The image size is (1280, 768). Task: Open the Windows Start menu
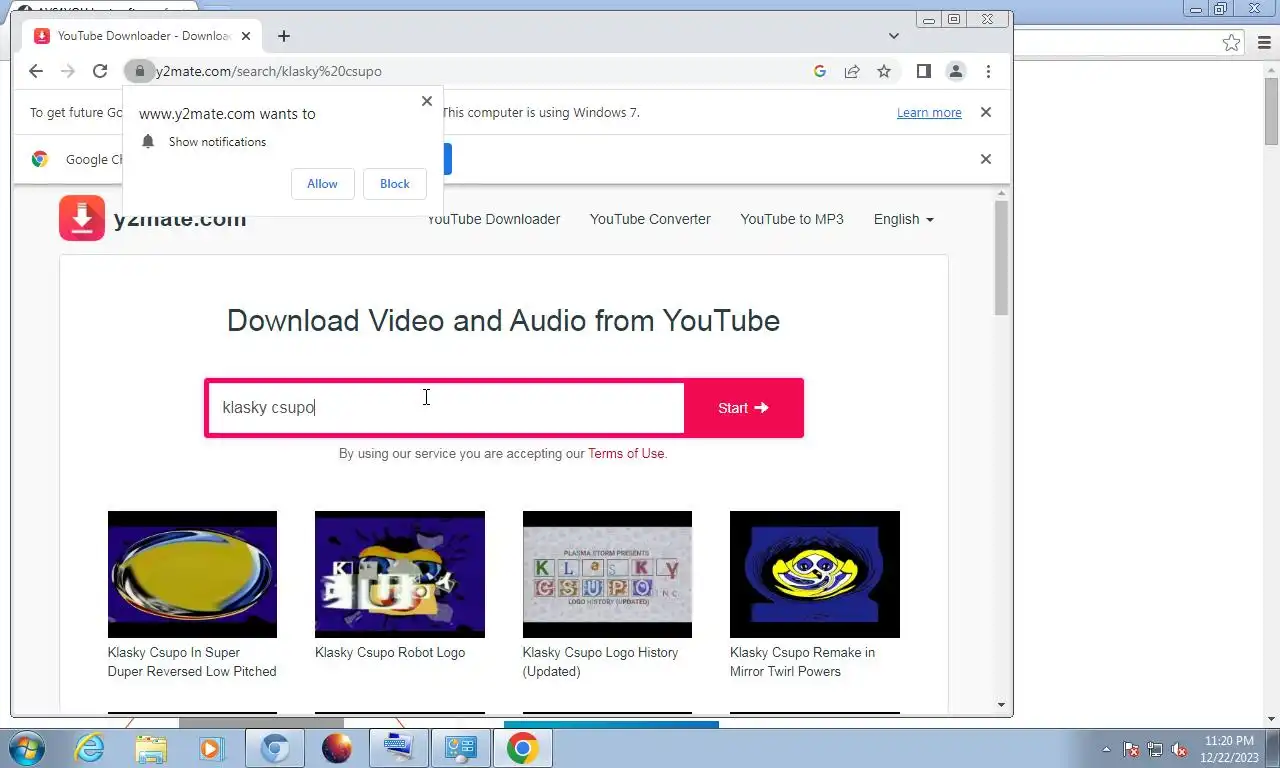click(25, 748)
